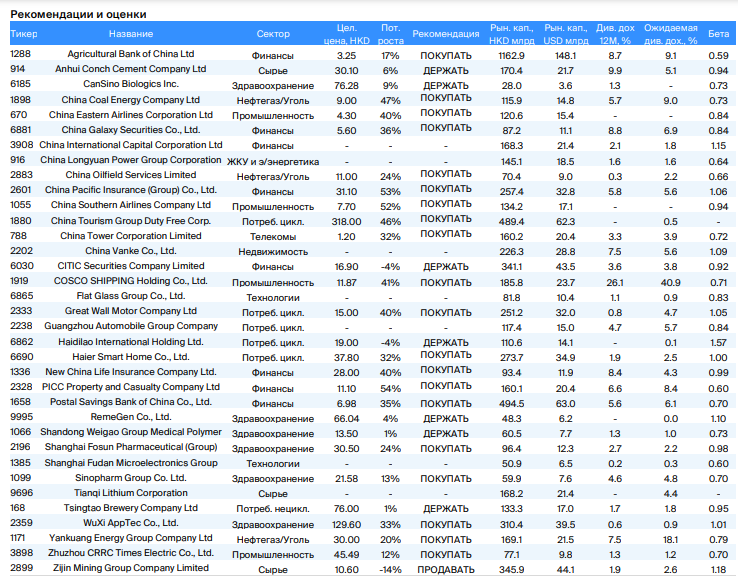Click the 'Цел. цена, HKD' column header

click(x=347, y=34)
